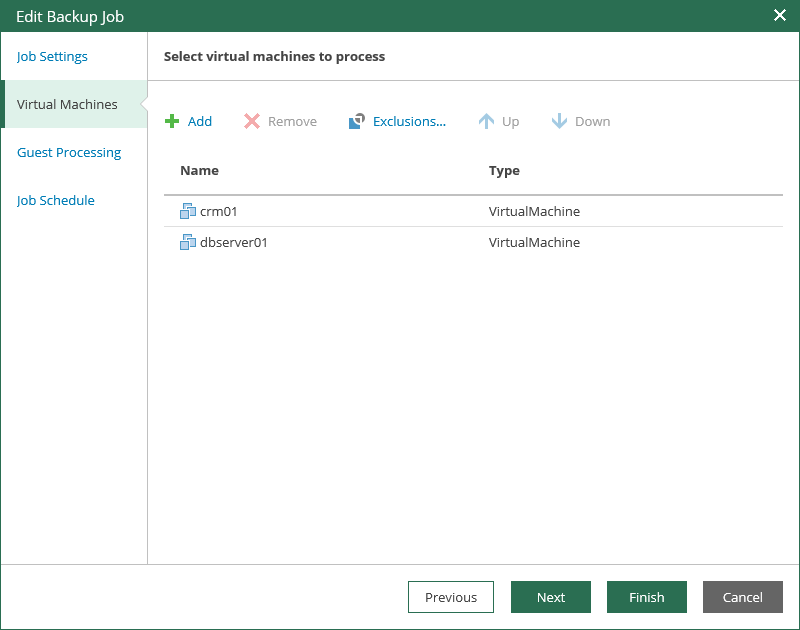The image size is (800, 630).
Task: Select the crm01 row's VirtualMachine type cell
Action: 534,211
